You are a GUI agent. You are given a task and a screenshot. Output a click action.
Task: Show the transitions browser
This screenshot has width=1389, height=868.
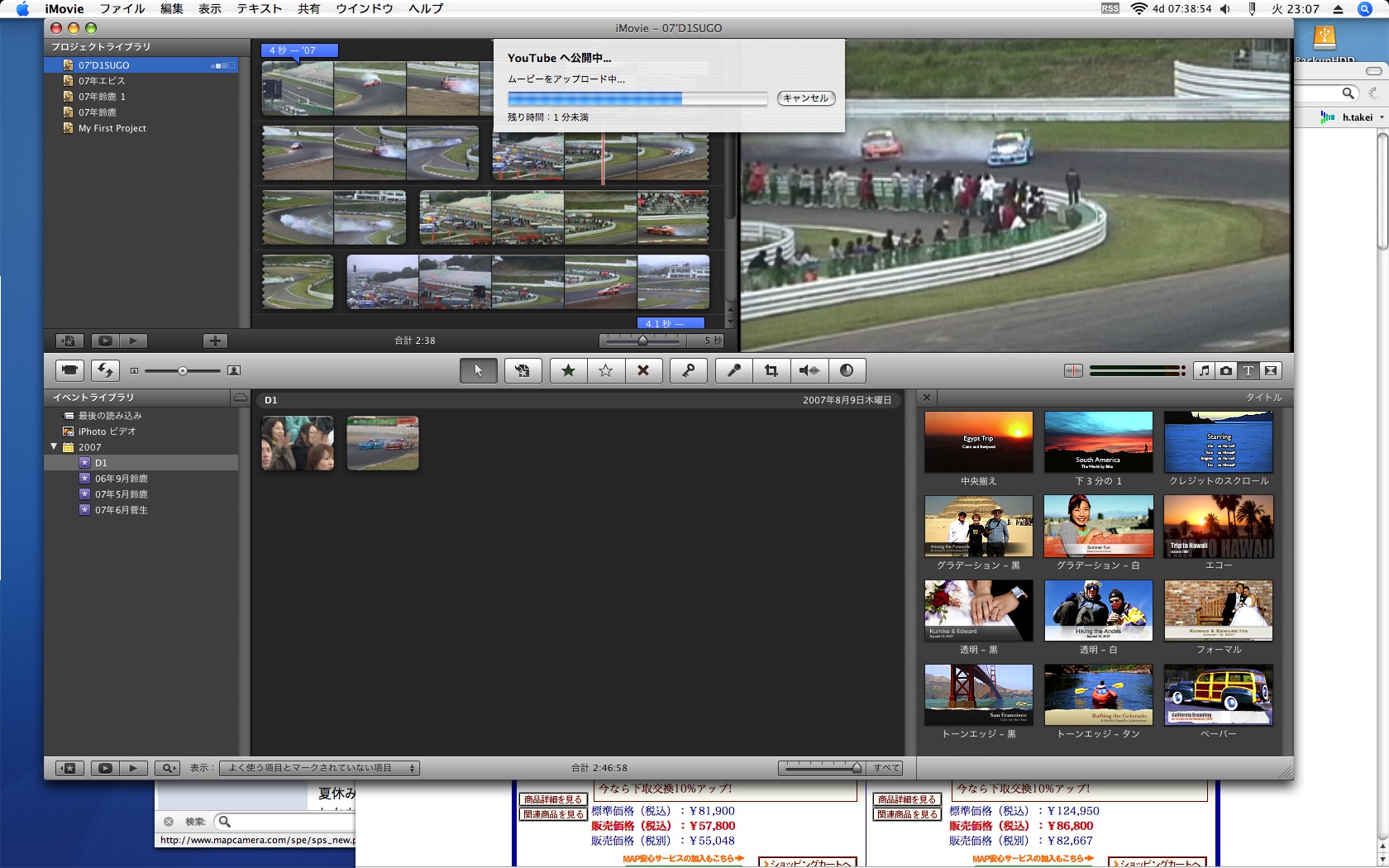(1271, 370)
